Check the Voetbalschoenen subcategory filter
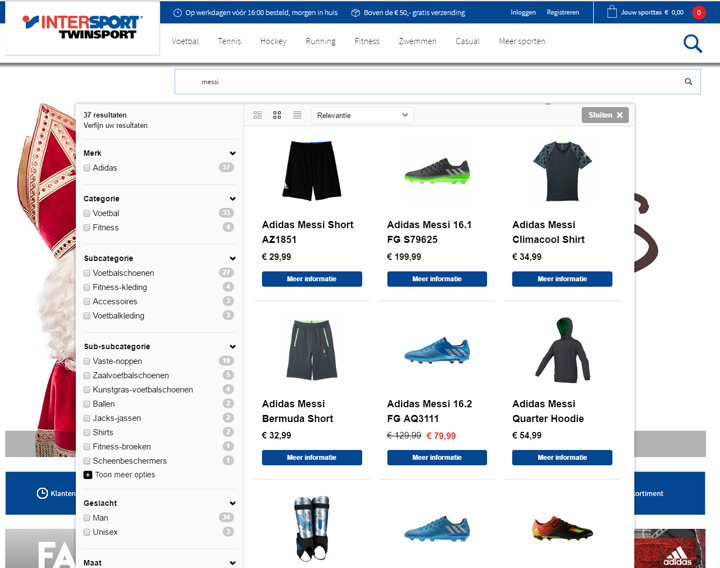Viewport: 720px width, 568px height. click(x=87, y=273)
